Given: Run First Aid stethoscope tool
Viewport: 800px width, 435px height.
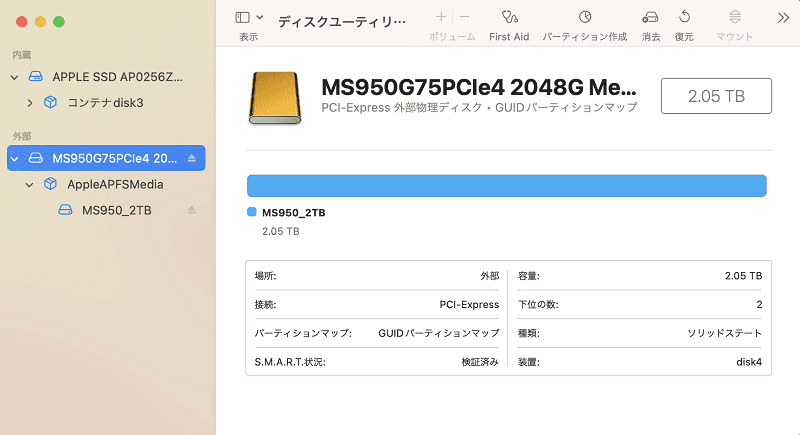Looking at the screenshot, I should tap(509, 17).
